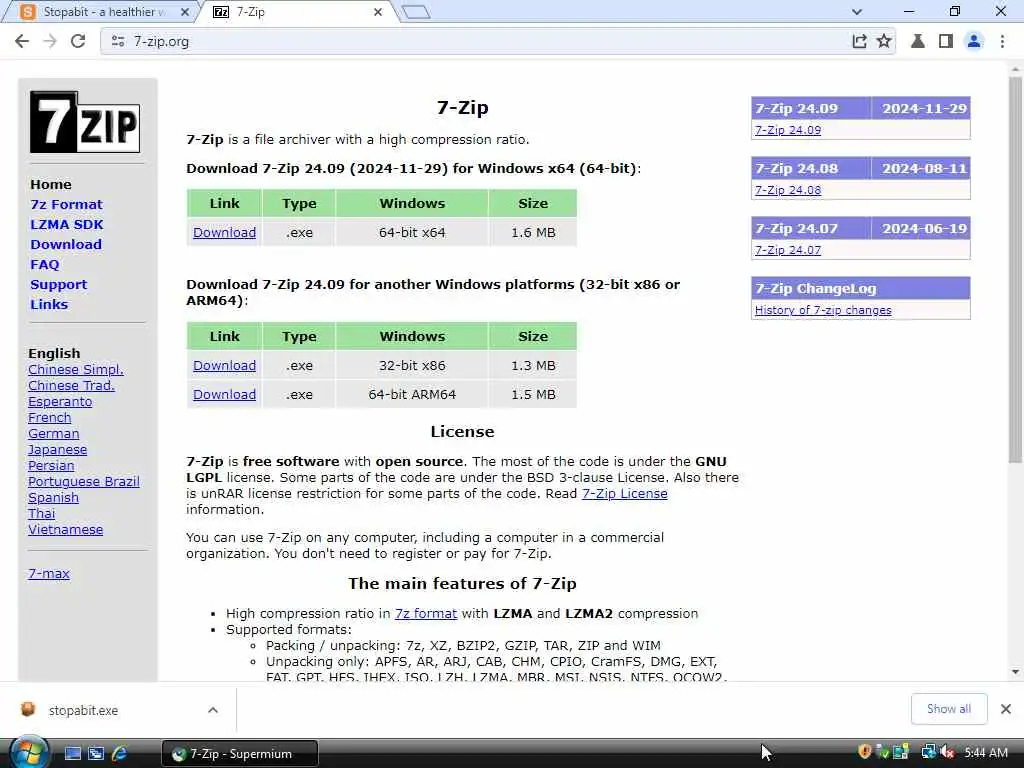1024x768 pixels.
Task: Open a new tab button
Action: (416, 12)
